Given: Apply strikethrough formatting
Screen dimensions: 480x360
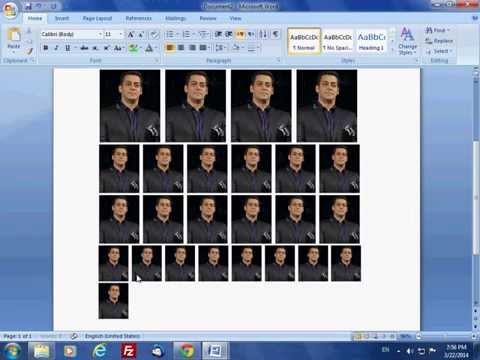Looking at the screenshot, I should coord(84,48).
